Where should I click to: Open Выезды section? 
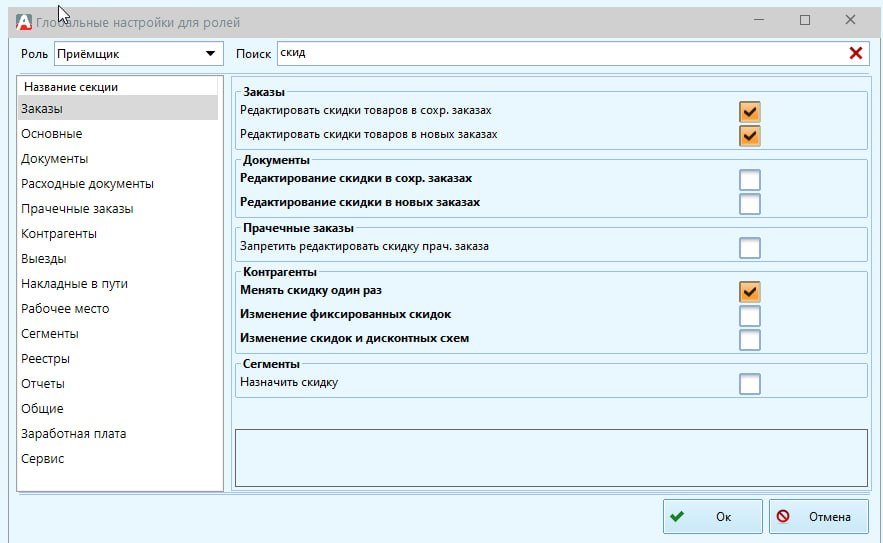tap(118, 259)
